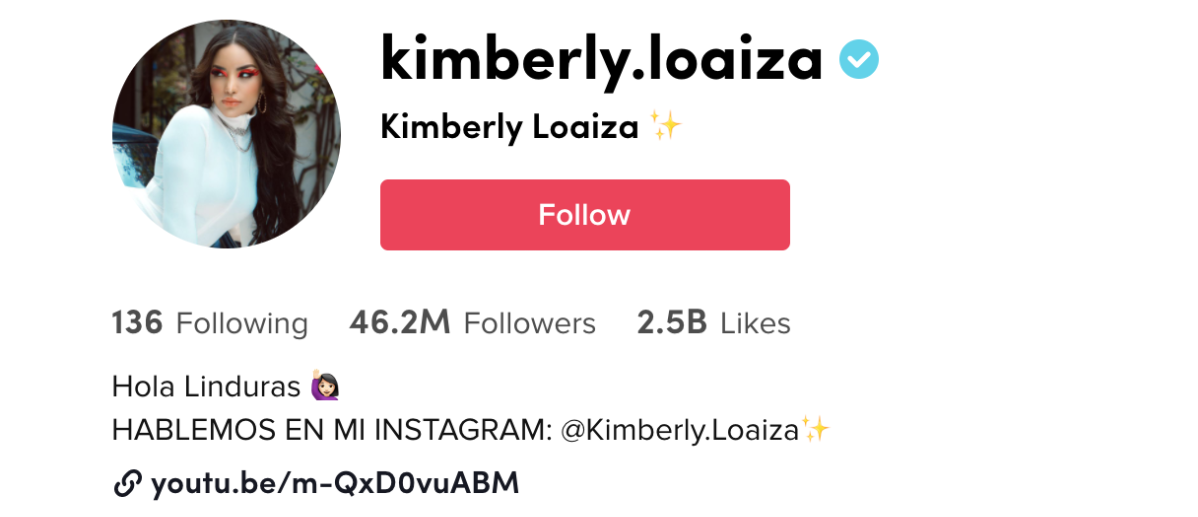Click the Hola Linduras bio text
Image resolution: width=1198 pixels, height=517 pixels.
[x=206, y=387]
